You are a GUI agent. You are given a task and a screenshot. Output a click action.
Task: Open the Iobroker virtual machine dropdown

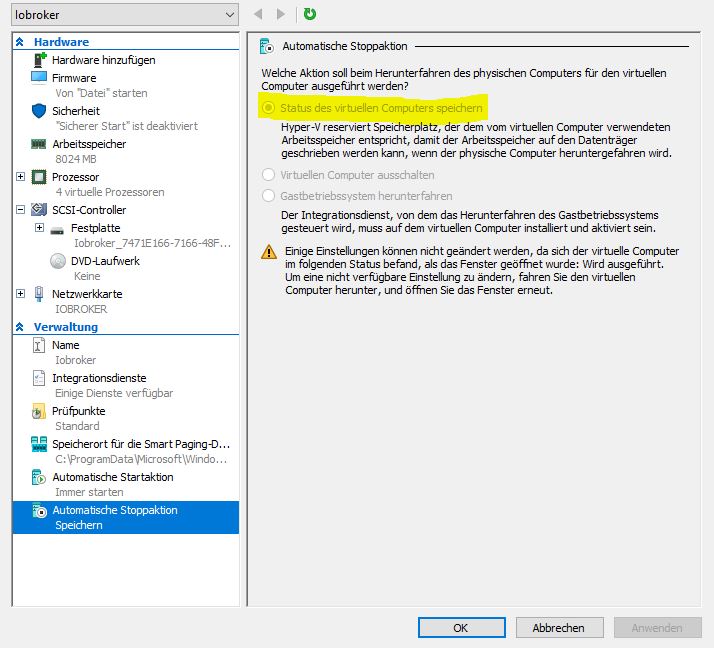[x=125, y=15]
